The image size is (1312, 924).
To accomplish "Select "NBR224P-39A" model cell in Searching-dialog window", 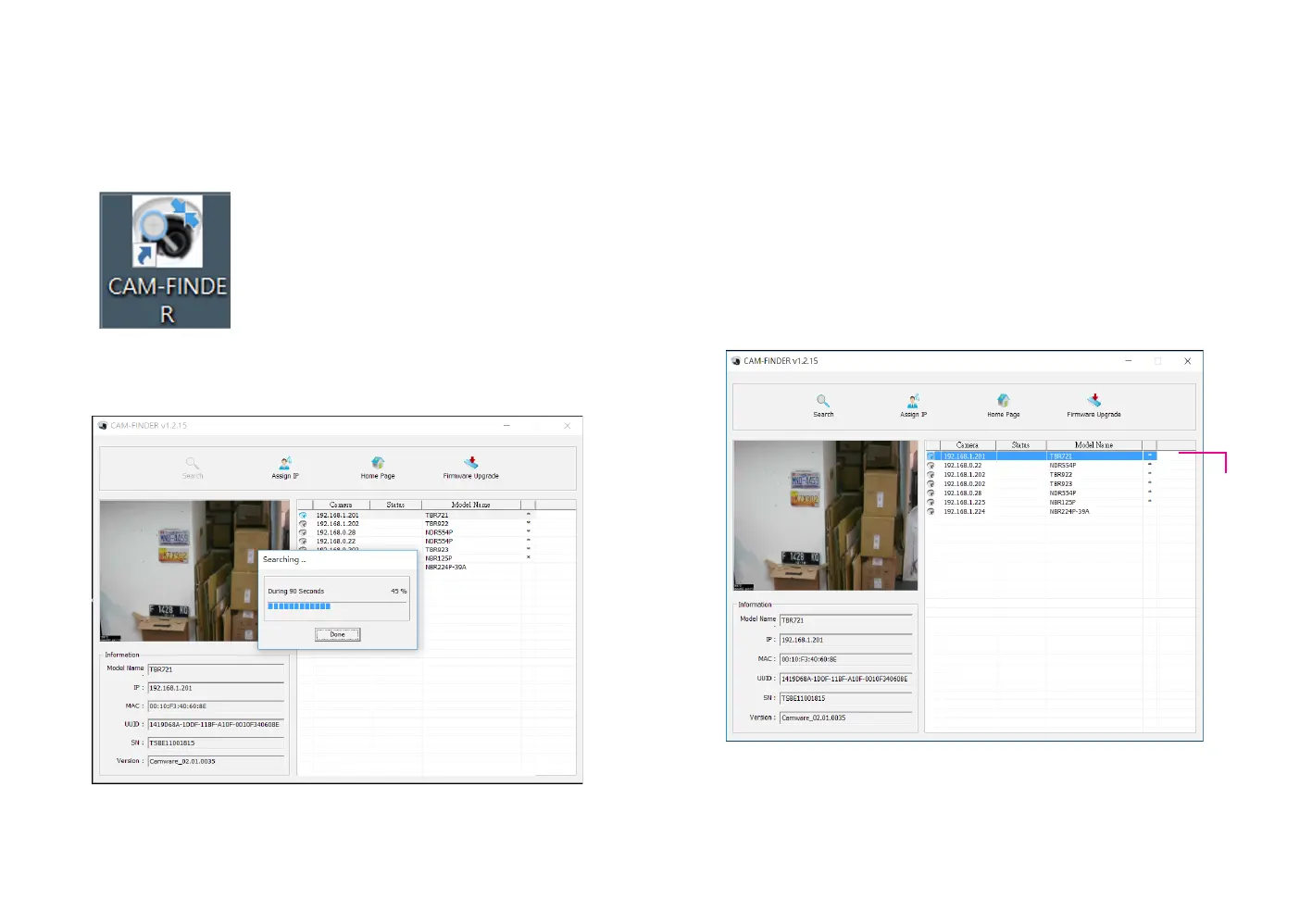I will click(x=445, y=568).
